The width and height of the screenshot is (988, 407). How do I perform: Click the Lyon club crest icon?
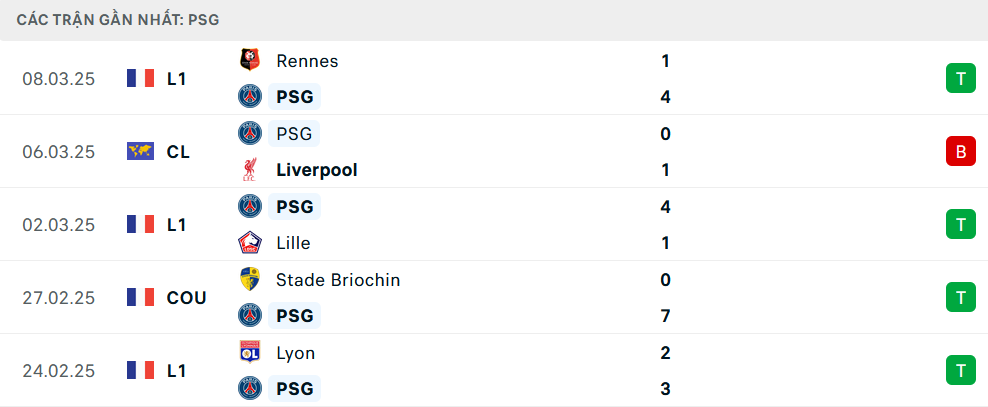pos(249,353)
